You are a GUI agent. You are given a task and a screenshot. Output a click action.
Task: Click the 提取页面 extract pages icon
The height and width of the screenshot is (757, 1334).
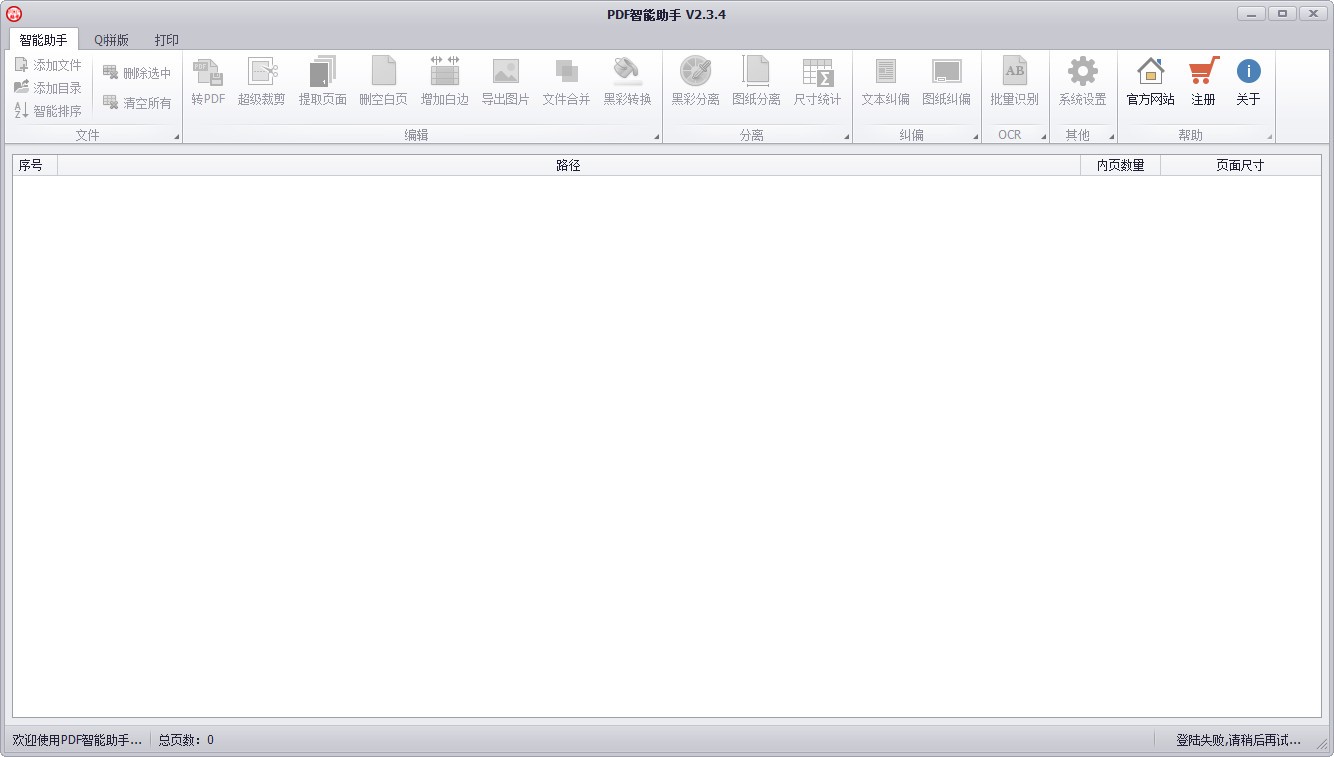click(322, 72)
